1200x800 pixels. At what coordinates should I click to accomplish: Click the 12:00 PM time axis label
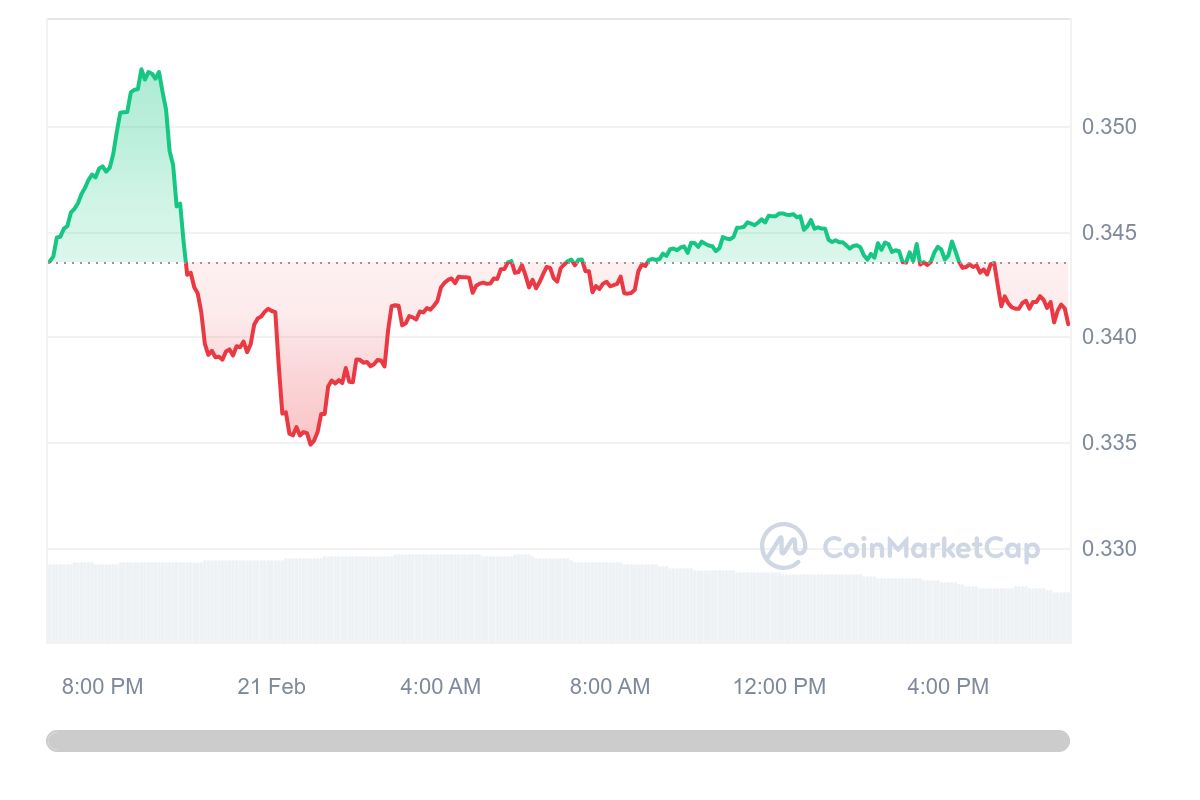[x=779, y=687]
